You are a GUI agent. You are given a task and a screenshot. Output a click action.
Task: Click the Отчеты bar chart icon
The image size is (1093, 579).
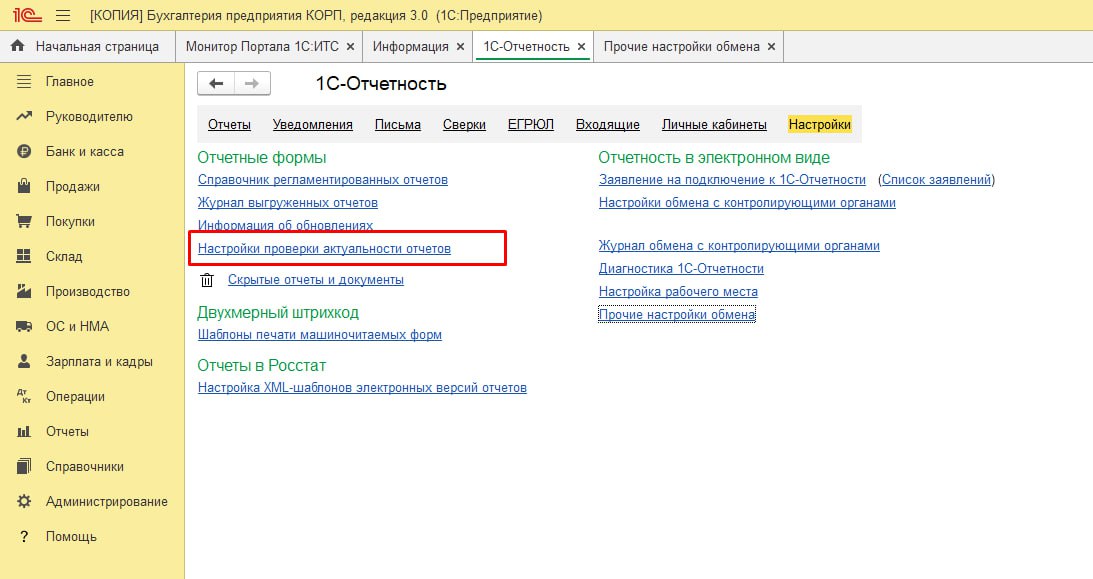pos(24,431)
